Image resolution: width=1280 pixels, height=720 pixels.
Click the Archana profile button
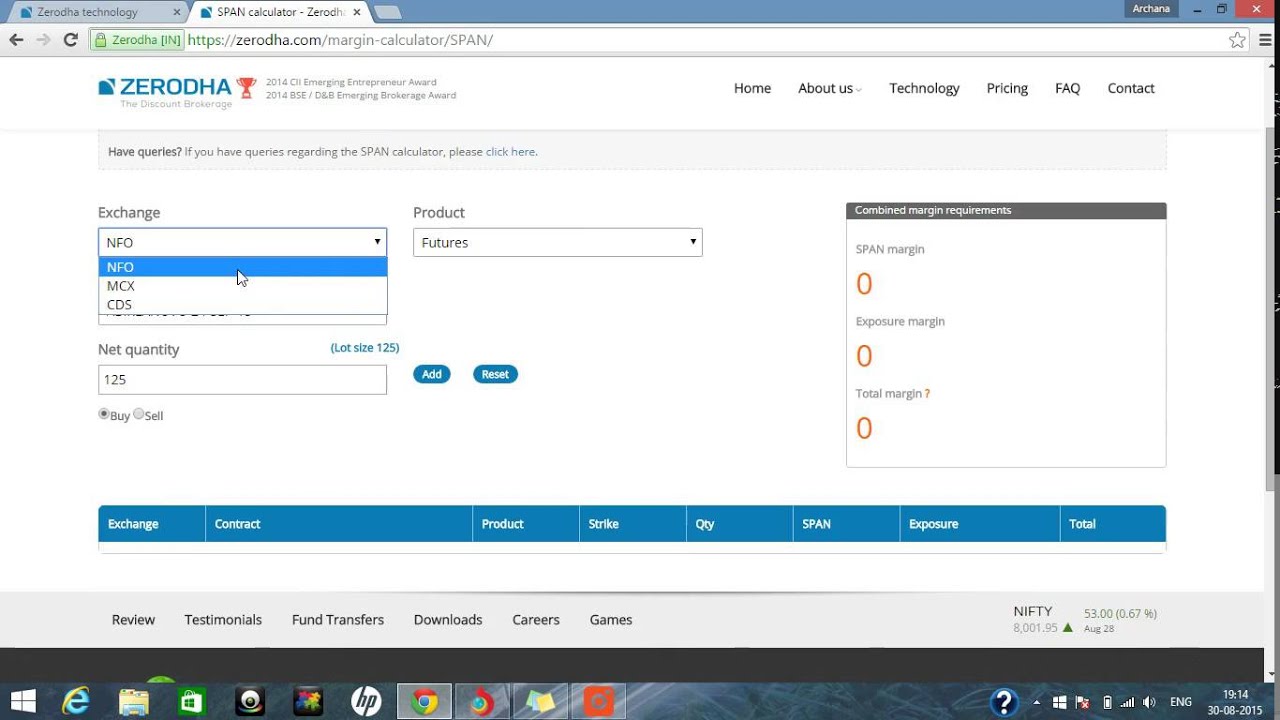(x=1151, y=9)
